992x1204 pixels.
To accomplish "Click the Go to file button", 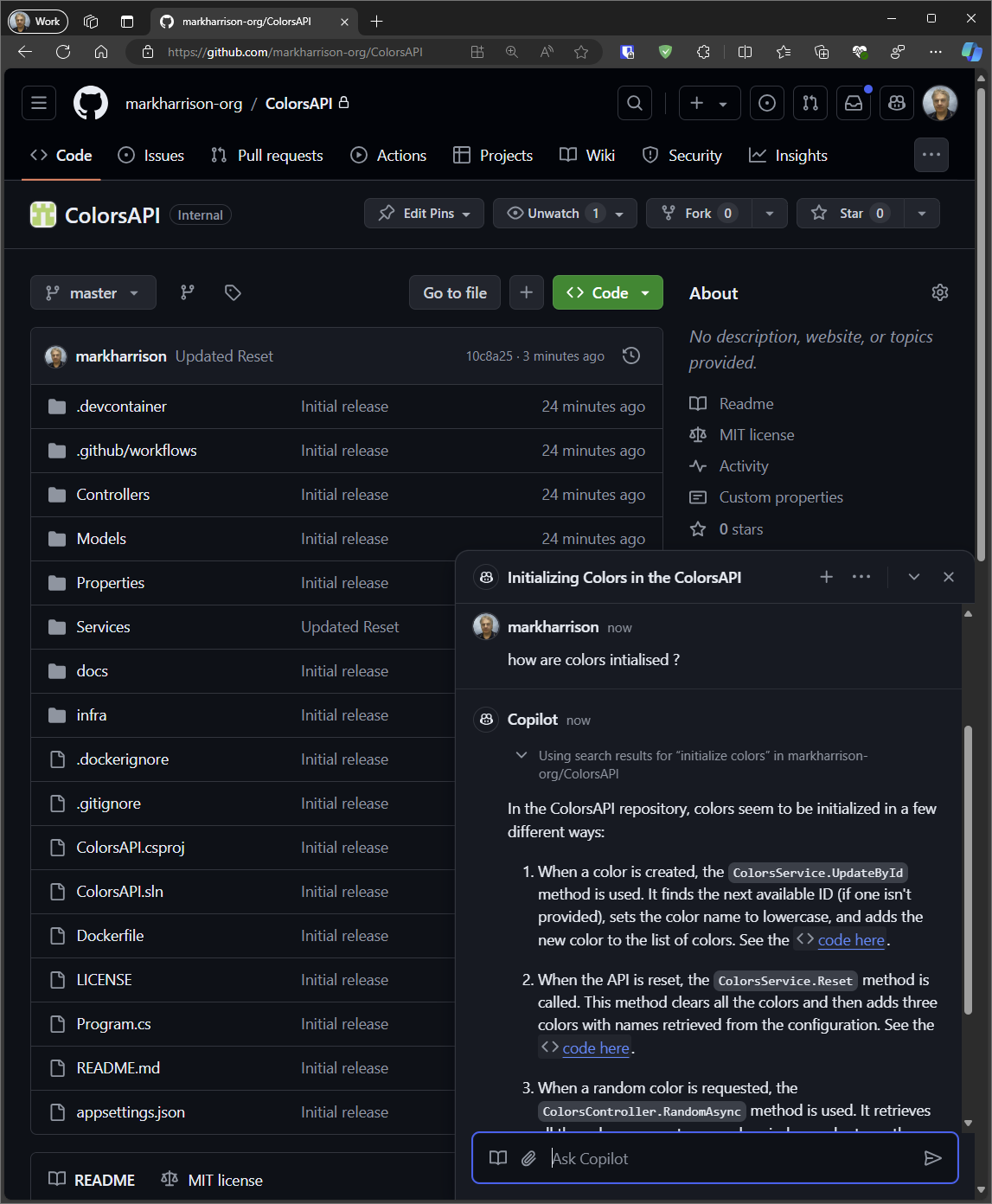I will (455, 293).
